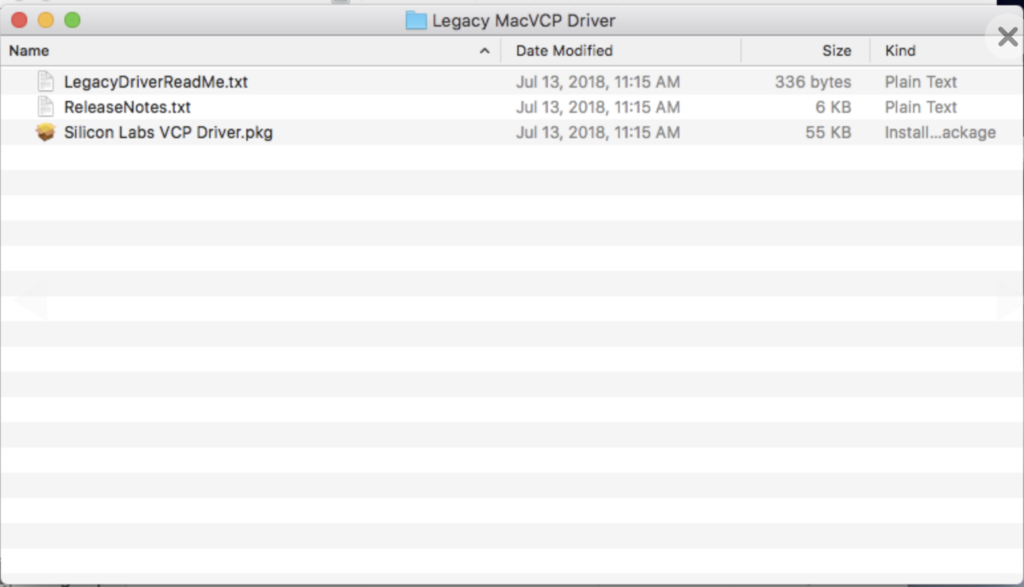The height and width of the screenshot is (587, 1024).
Task: Click the green zoom window button
Action: (x=72, y=20)
